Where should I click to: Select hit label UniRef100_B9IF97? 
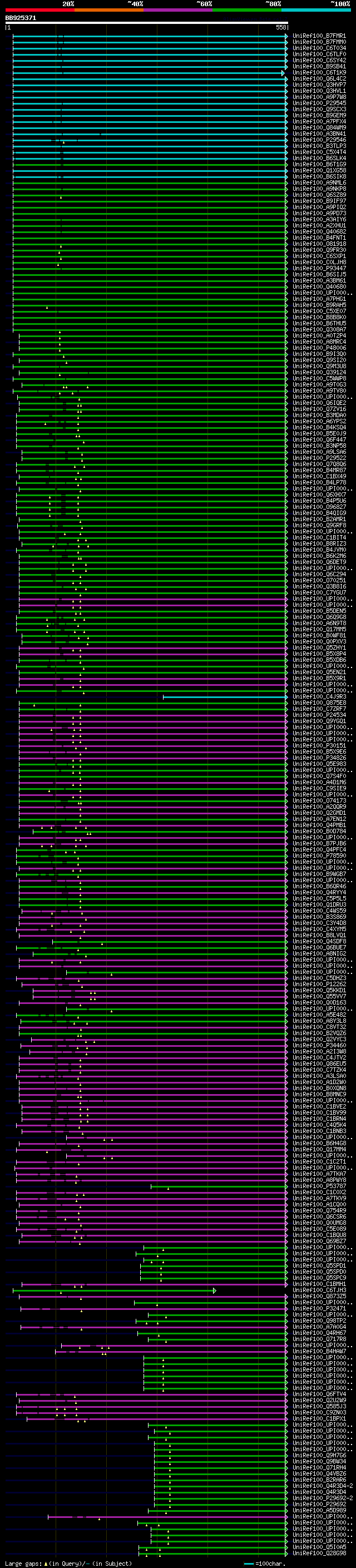[x=319, y=201]
